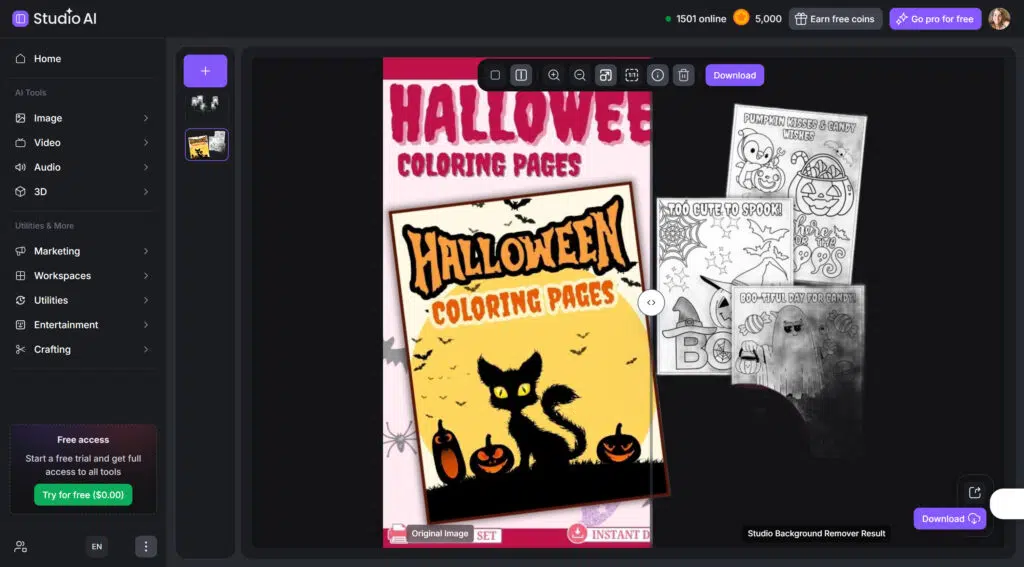1024x567 pixels.
Task: Select the first thumbnail in the strip
Action: 206,104
